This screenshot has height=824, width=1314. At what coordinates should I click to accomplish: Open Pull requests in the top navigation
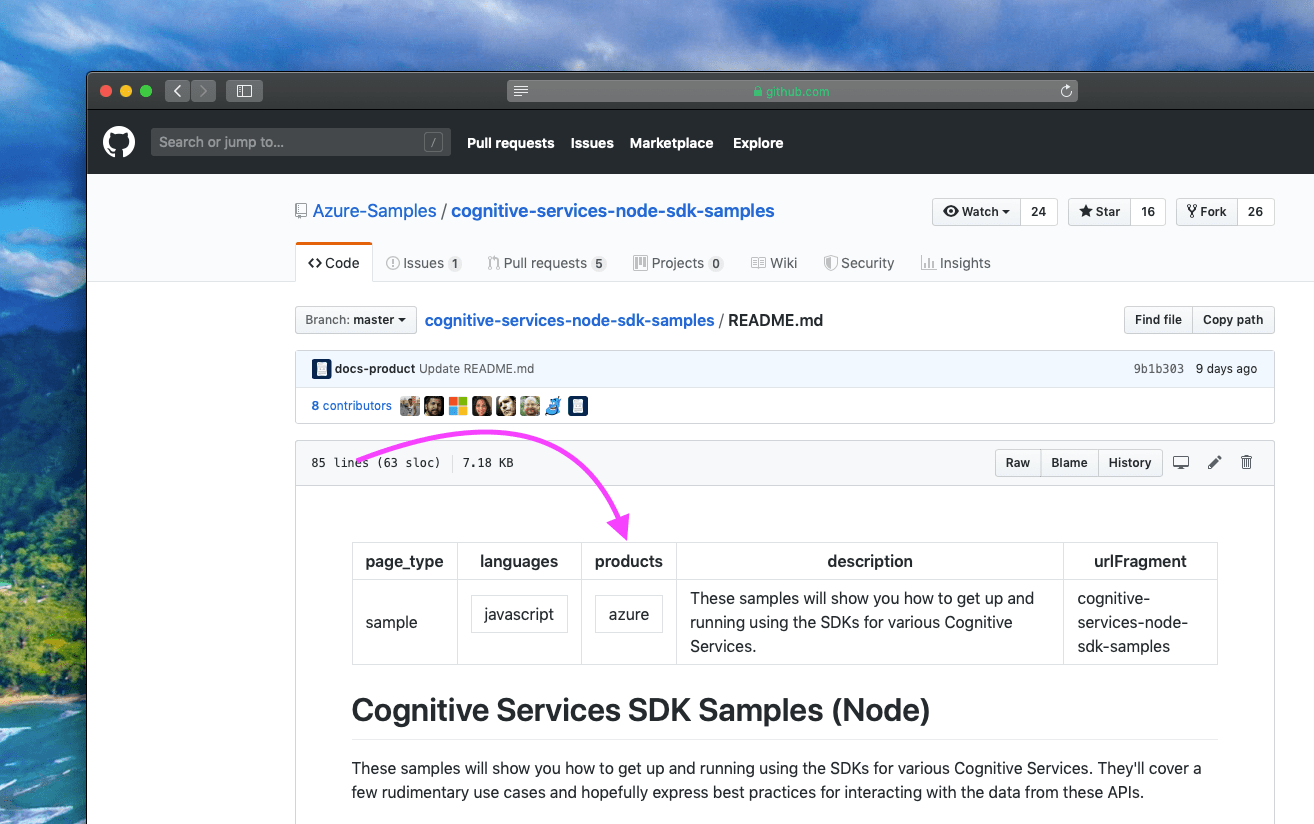pyautogui.click(x=510, y=143)
